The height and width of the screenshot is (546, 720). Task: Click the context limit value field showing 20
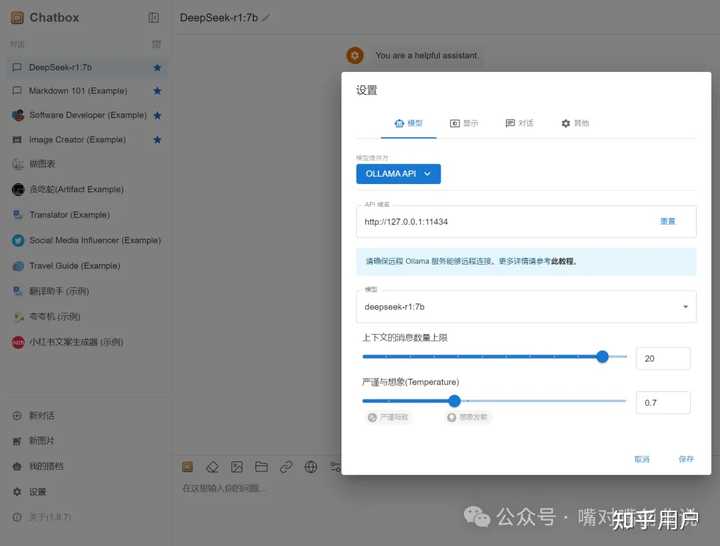(663, 358)
